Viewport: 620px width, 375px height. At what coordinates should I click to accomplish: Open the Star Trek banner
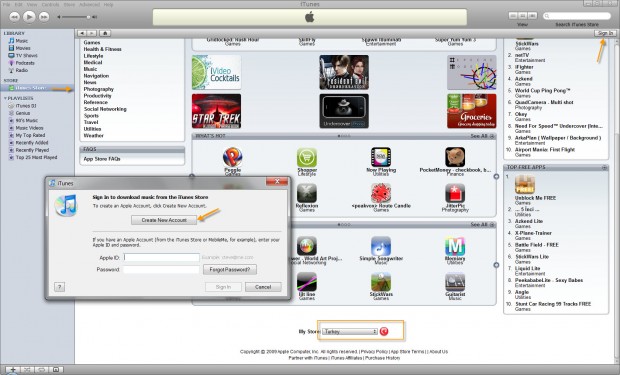coord(216,111)
